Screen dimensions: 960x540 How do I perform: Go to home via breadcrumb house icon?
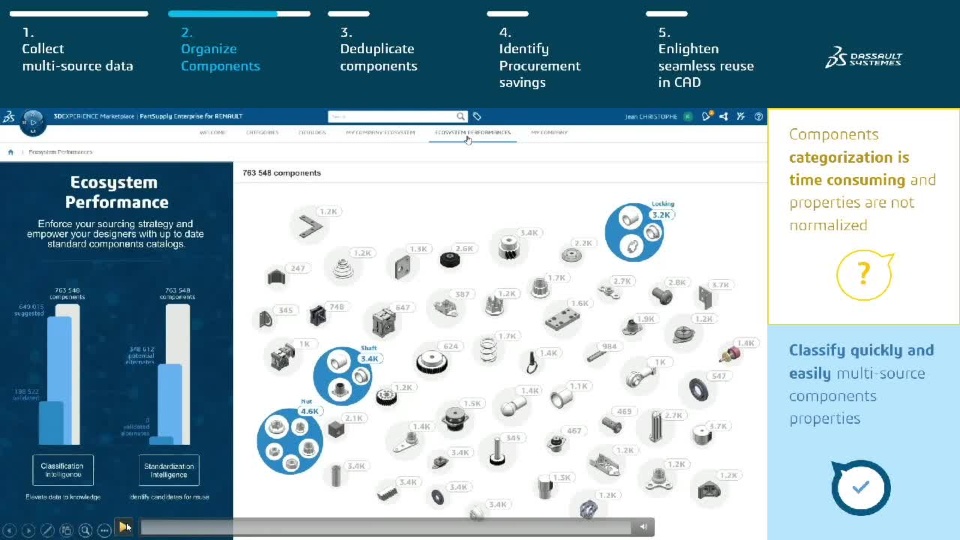click(10, 152)
